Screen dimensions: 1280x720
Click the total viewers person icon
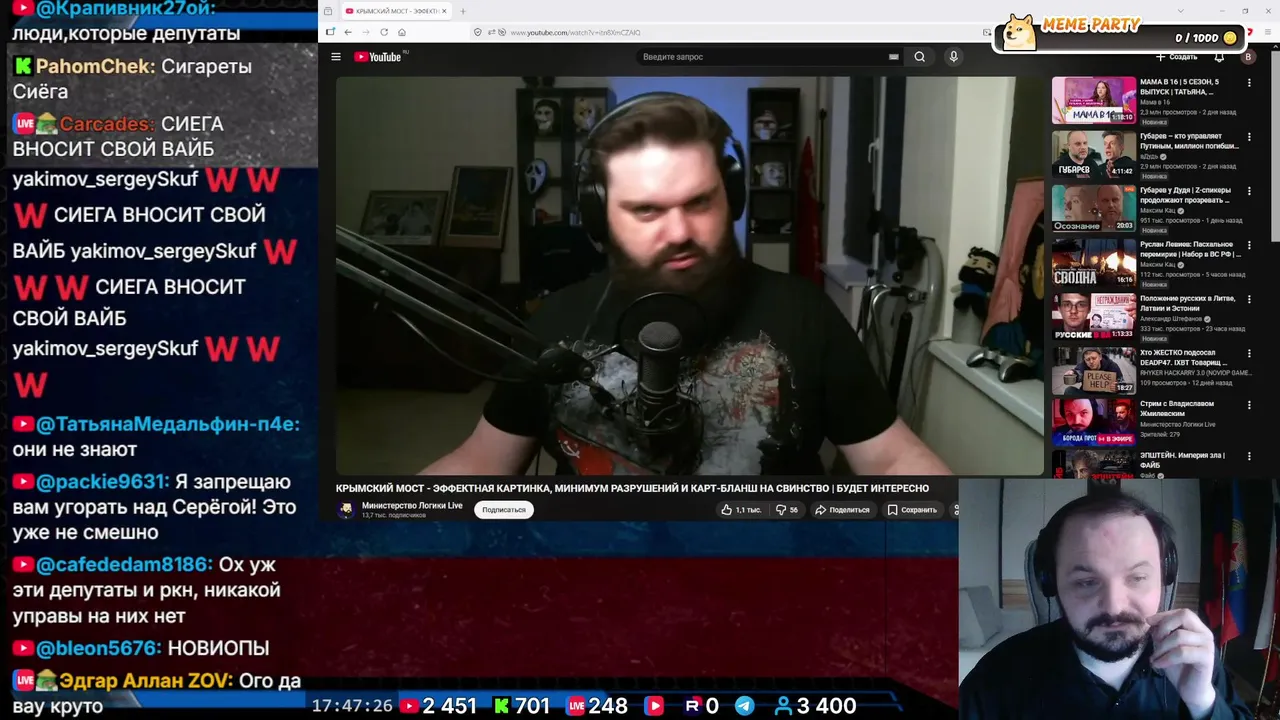click(783, 706)
